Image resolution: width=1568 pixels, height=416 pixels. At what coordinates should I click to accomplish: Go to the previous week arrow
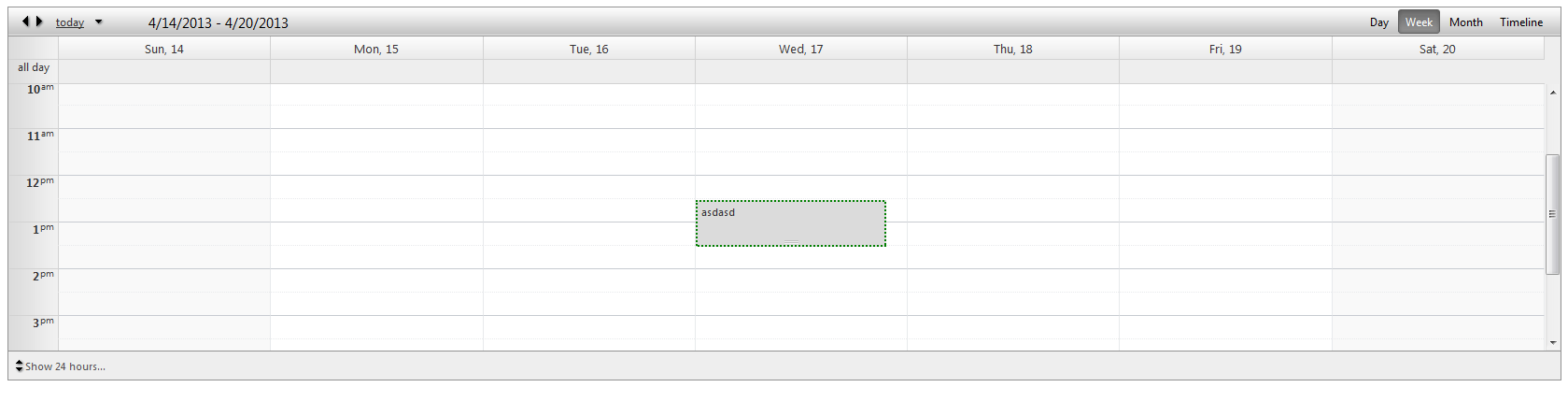coord(25,22)
